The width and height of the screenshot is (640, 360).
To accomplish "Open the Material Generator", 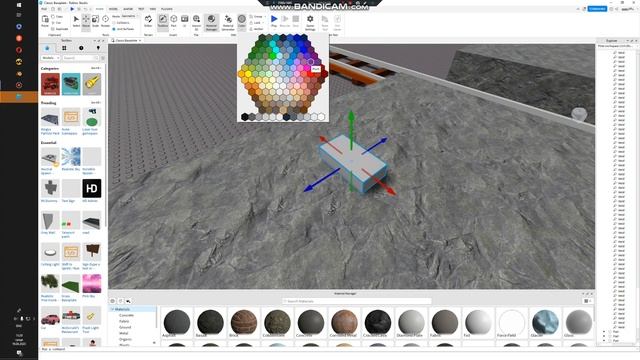I will (x=228, y=22).
